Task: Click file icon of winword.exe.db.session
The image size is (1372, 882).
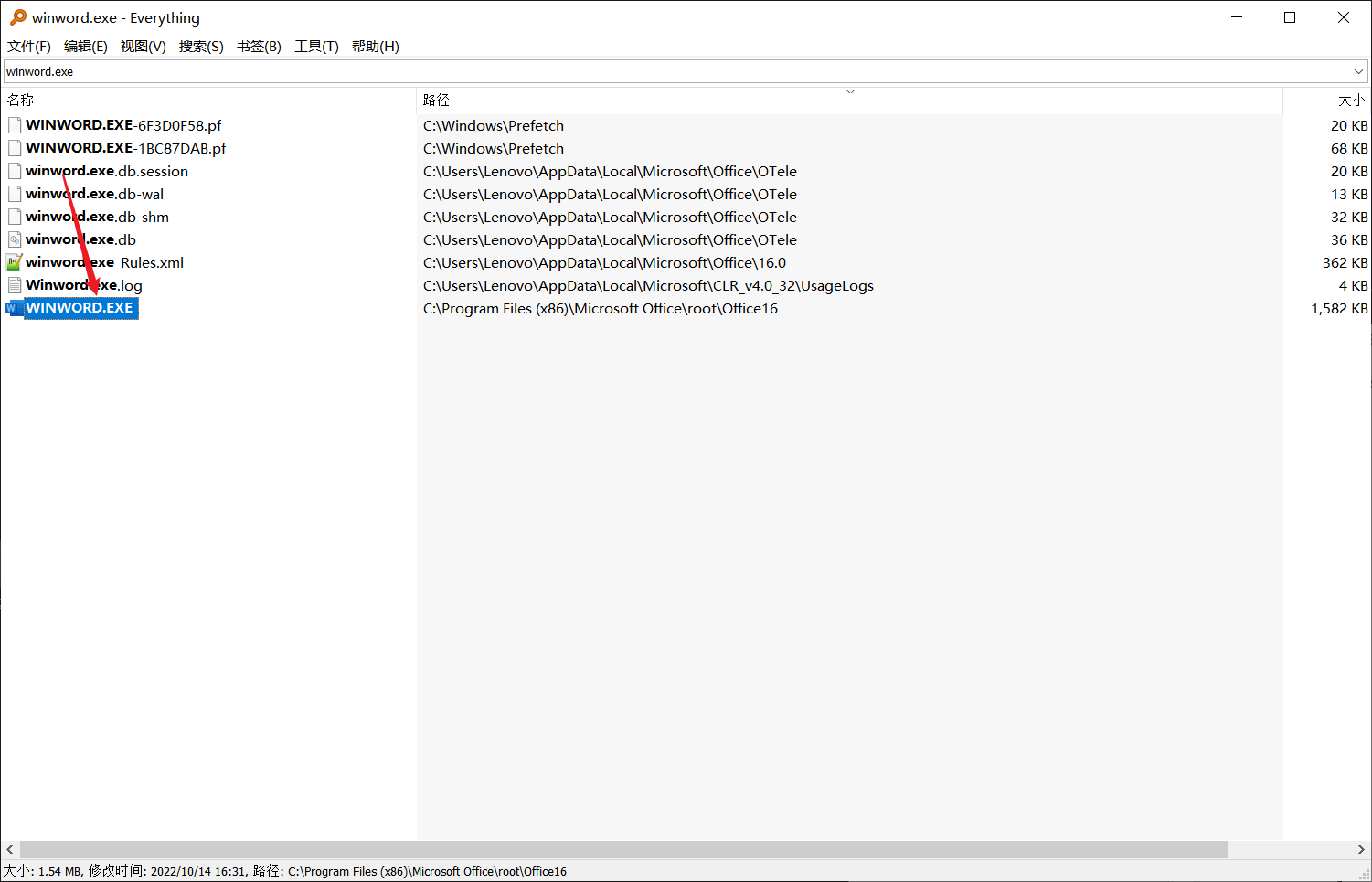Action: tap(15, 171)
